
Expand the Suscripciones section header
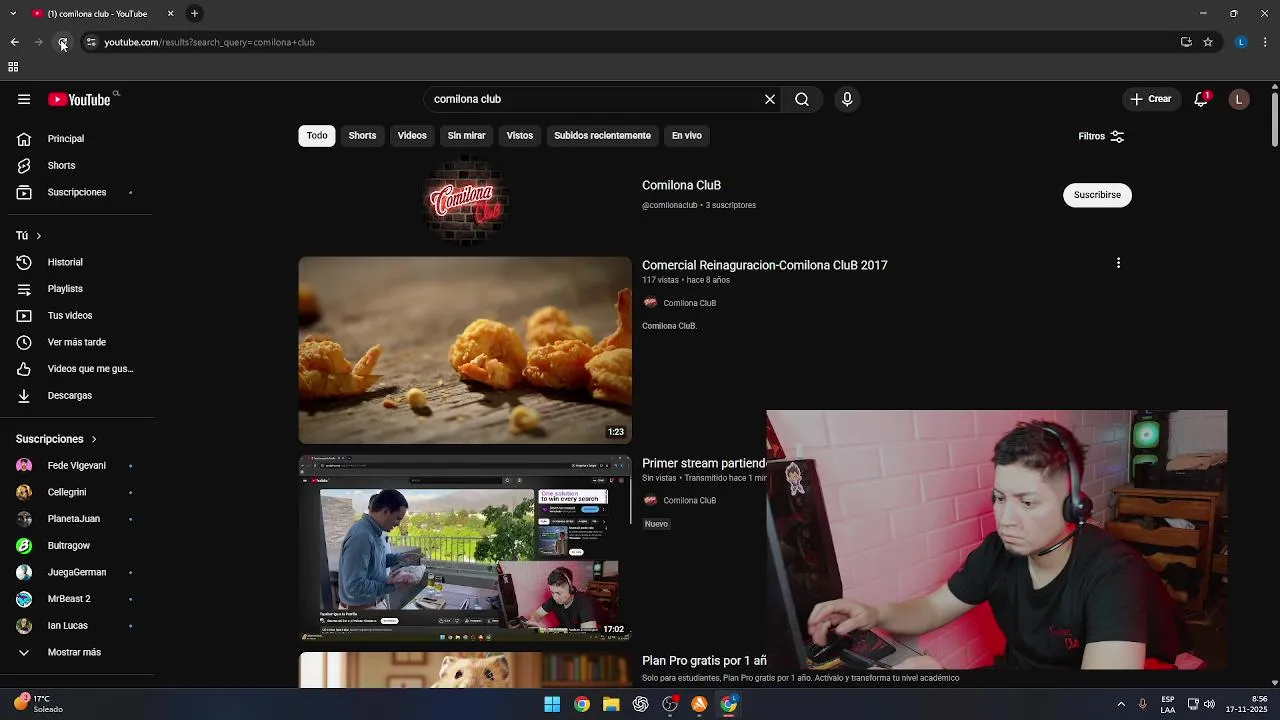click(x=56, y=439)
